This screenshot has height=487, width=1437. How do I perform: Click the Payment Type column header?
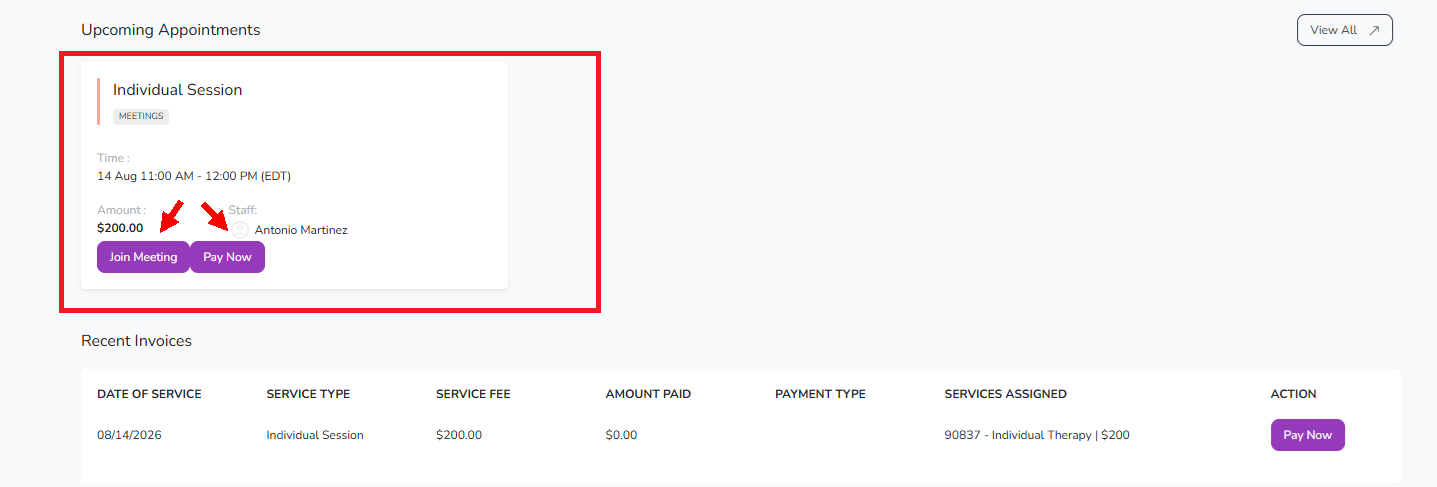click(820, 394)
